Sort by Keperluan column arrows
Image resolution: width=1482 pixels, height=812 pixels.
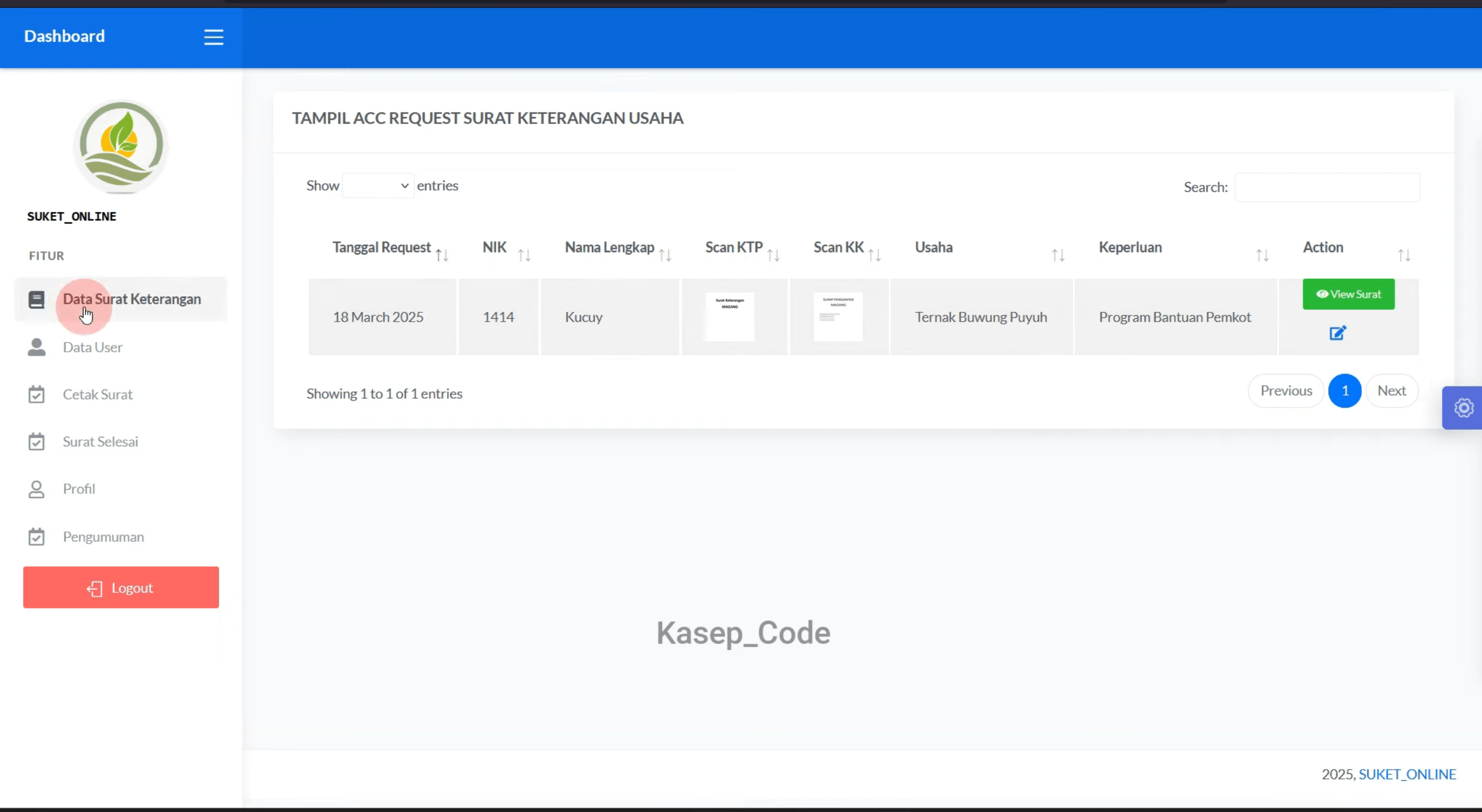[1262, 255]
